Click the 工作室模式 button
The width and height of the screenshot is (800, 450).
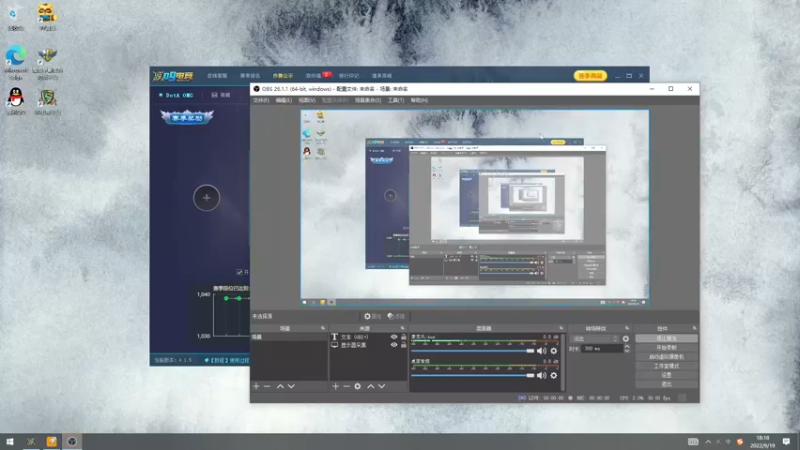[x=666, y=366]
